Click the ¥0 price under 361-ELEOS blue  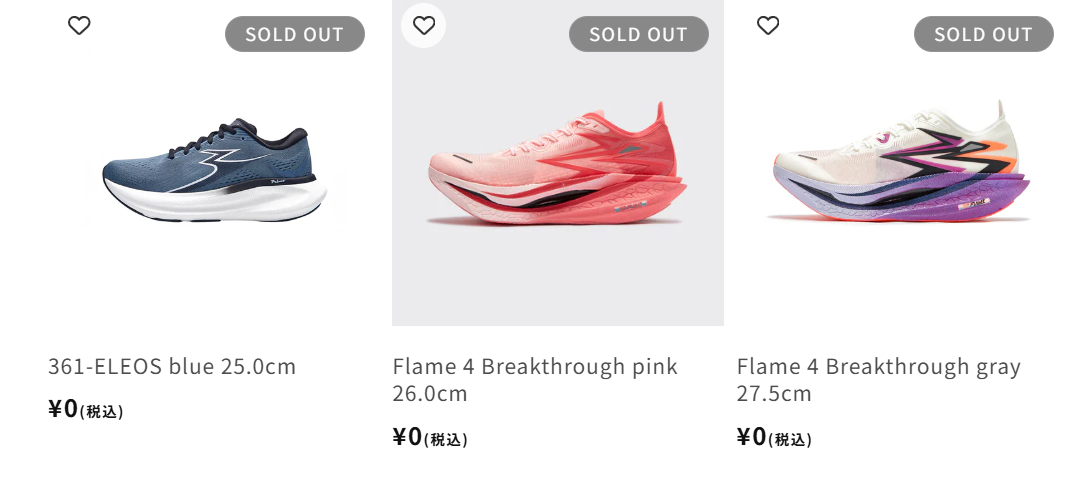(63, 409)
